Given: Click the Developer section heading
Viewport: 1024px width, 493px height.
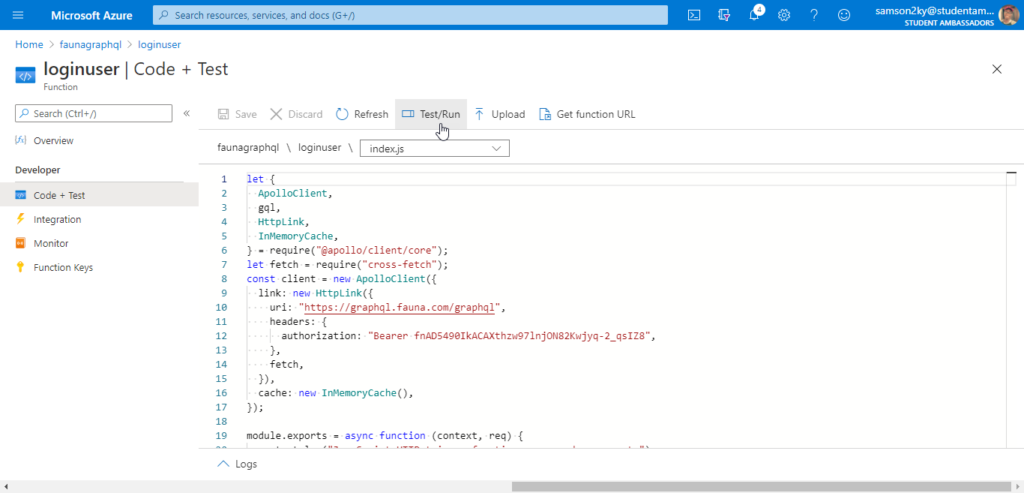Looking at the screenshot, I should [x=38, y=170].
